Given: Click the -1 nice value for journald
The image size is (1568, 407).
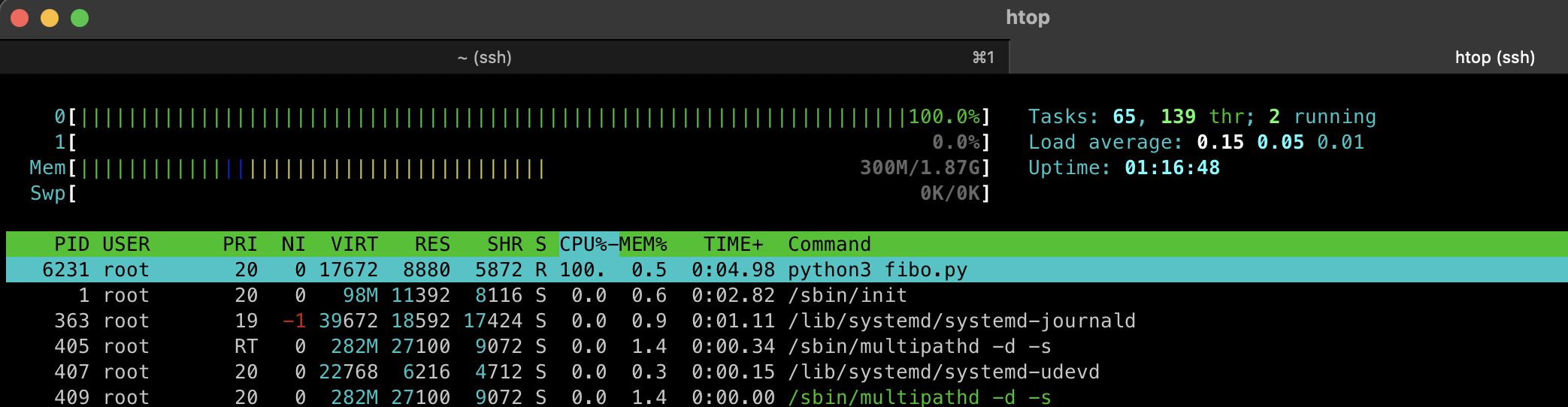Looking at the screenshot, I should pos(294,321).
